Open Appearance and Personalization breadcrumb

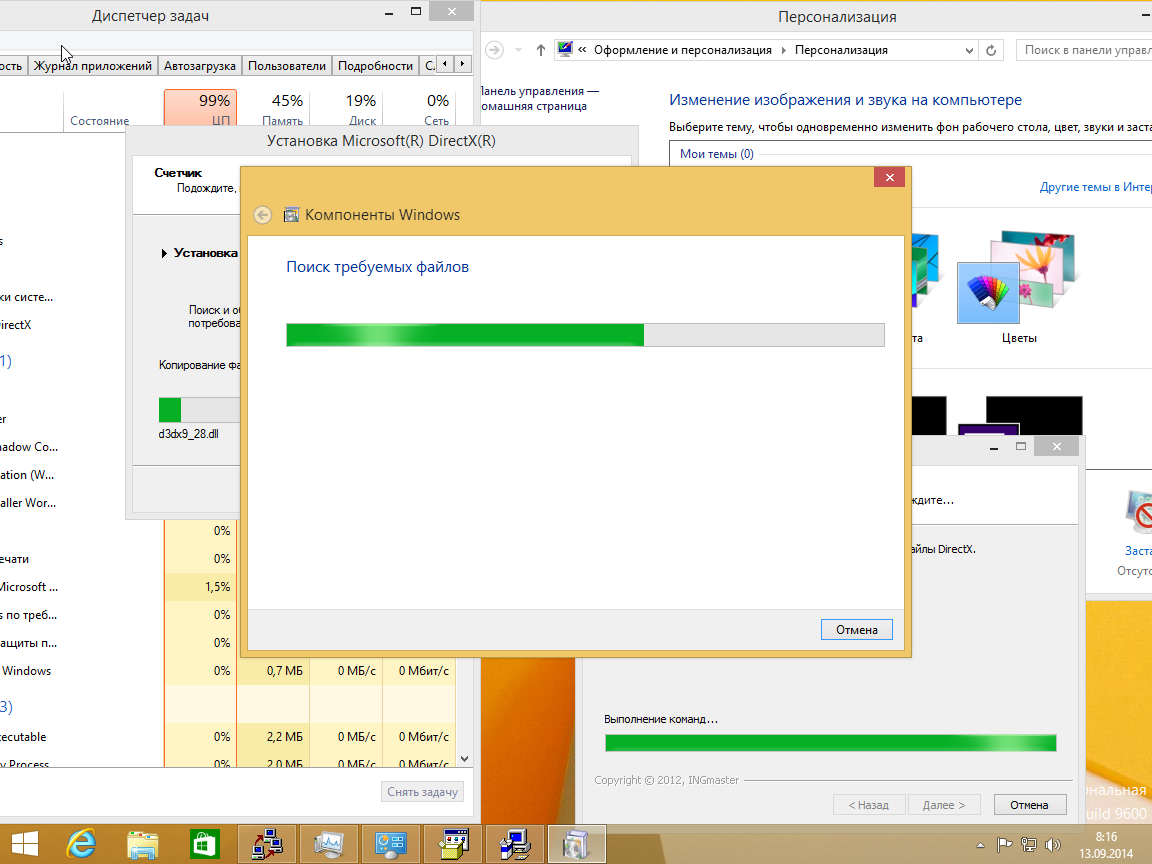[x=683, y=50]
